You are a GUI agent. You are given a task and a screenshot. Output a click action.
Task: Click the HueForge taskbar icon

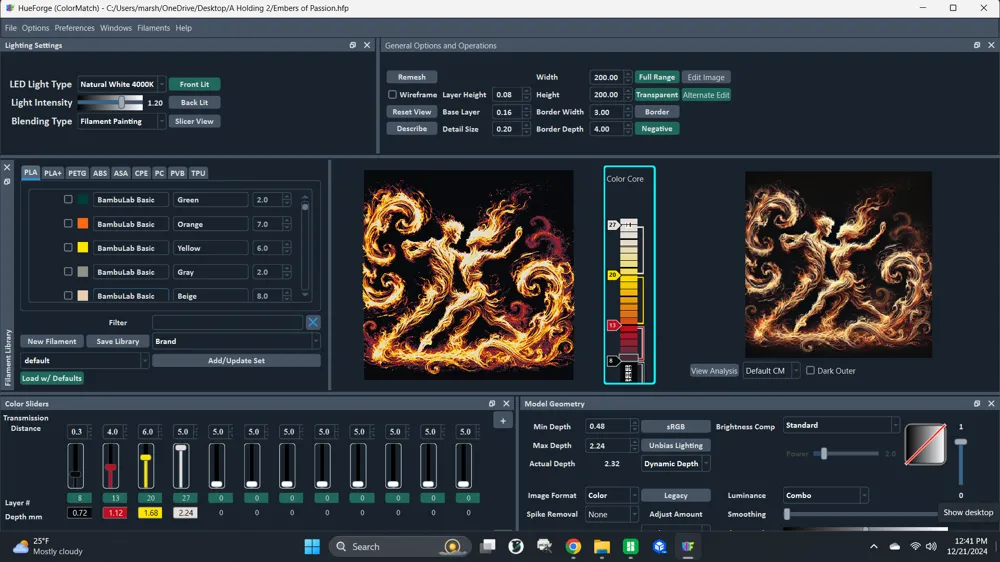pyautogui.click(x=688, y=547)
